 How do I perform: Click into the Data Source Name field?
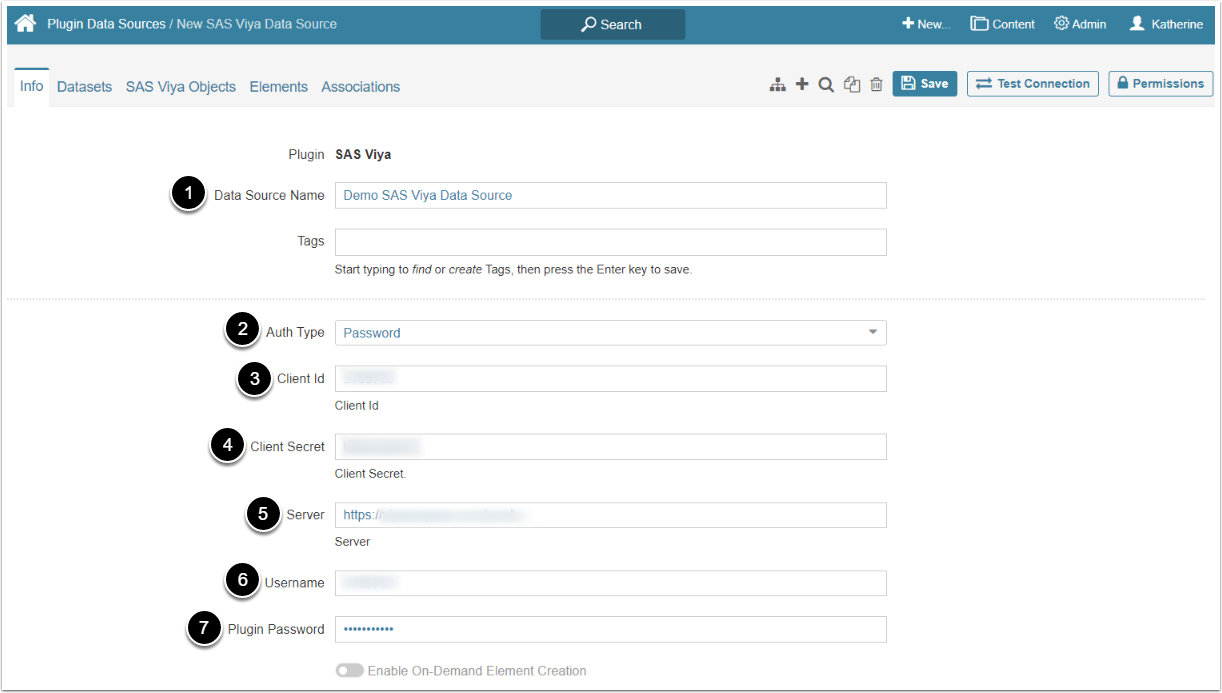pos(610,195)
